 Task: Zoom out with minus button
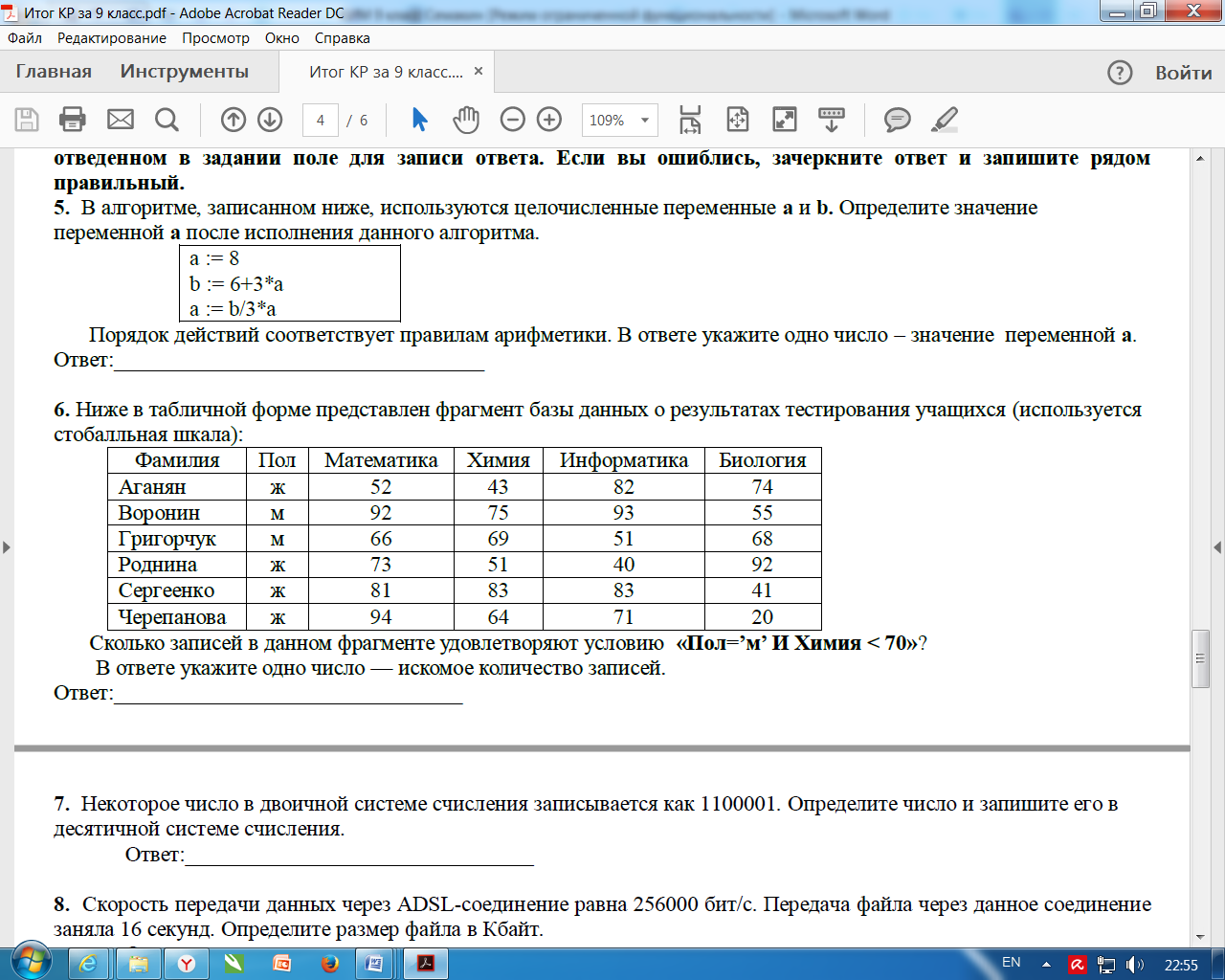click(x=513, y=120)
